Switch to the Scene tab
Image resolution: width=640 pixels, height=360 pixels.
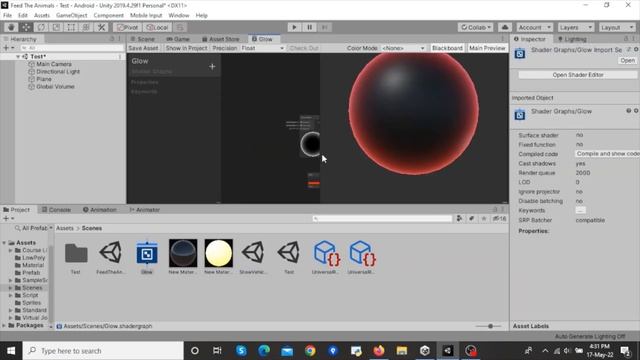(142, 39)
